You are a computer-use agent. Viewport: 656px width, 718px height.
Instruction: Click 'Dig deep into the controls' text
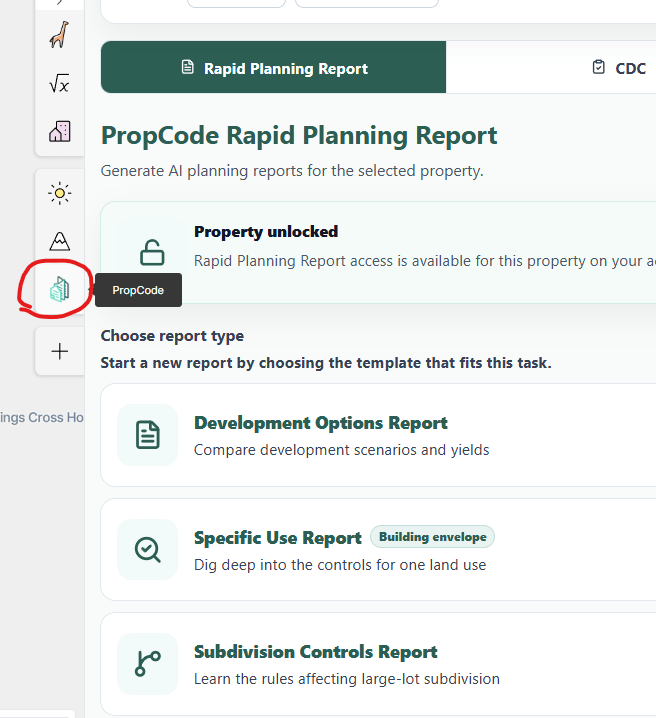point(340,565)
